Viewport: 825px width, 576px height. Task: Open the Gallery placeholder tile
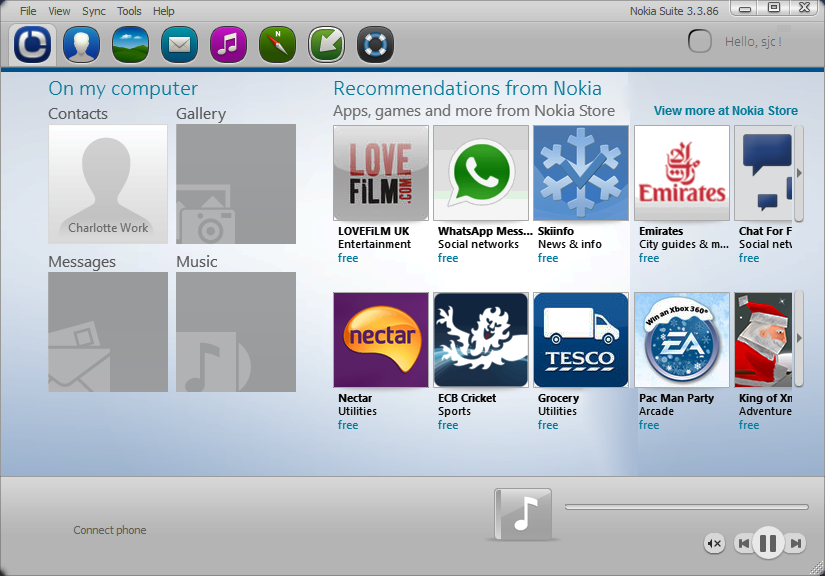(236, 184)
